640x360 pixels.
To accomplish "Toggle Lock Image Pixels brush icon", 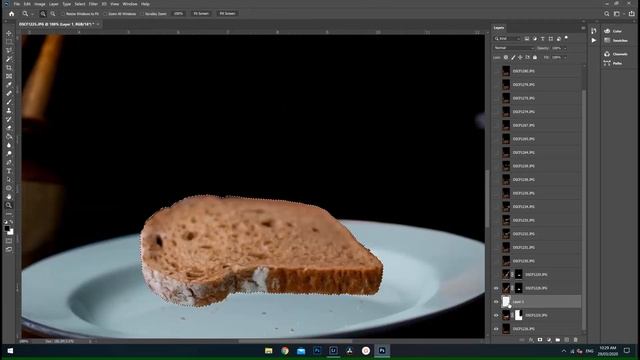I will click(x=513, y=58).
